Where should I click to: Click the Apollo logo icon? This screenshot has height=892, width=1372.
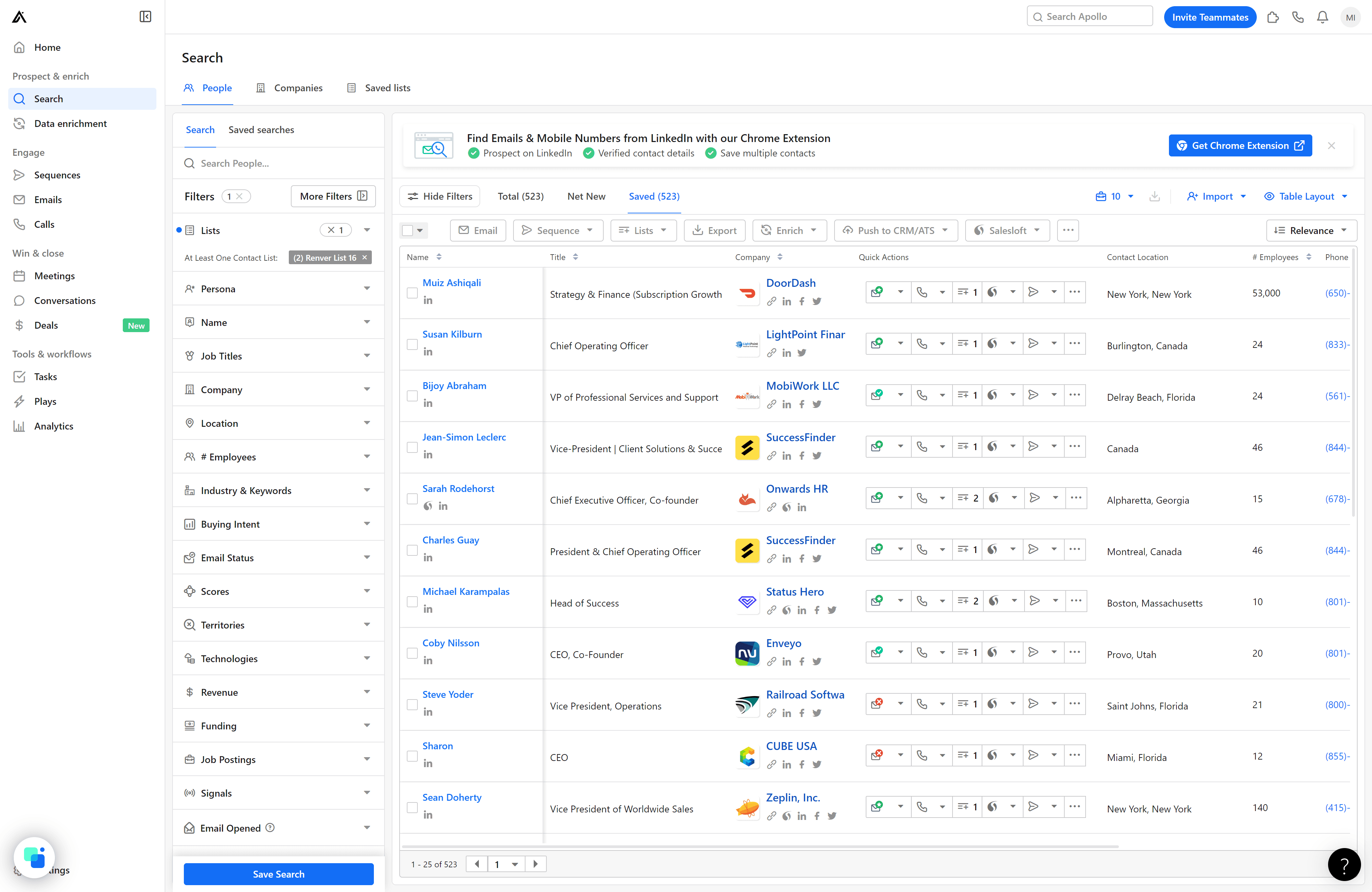19,17
